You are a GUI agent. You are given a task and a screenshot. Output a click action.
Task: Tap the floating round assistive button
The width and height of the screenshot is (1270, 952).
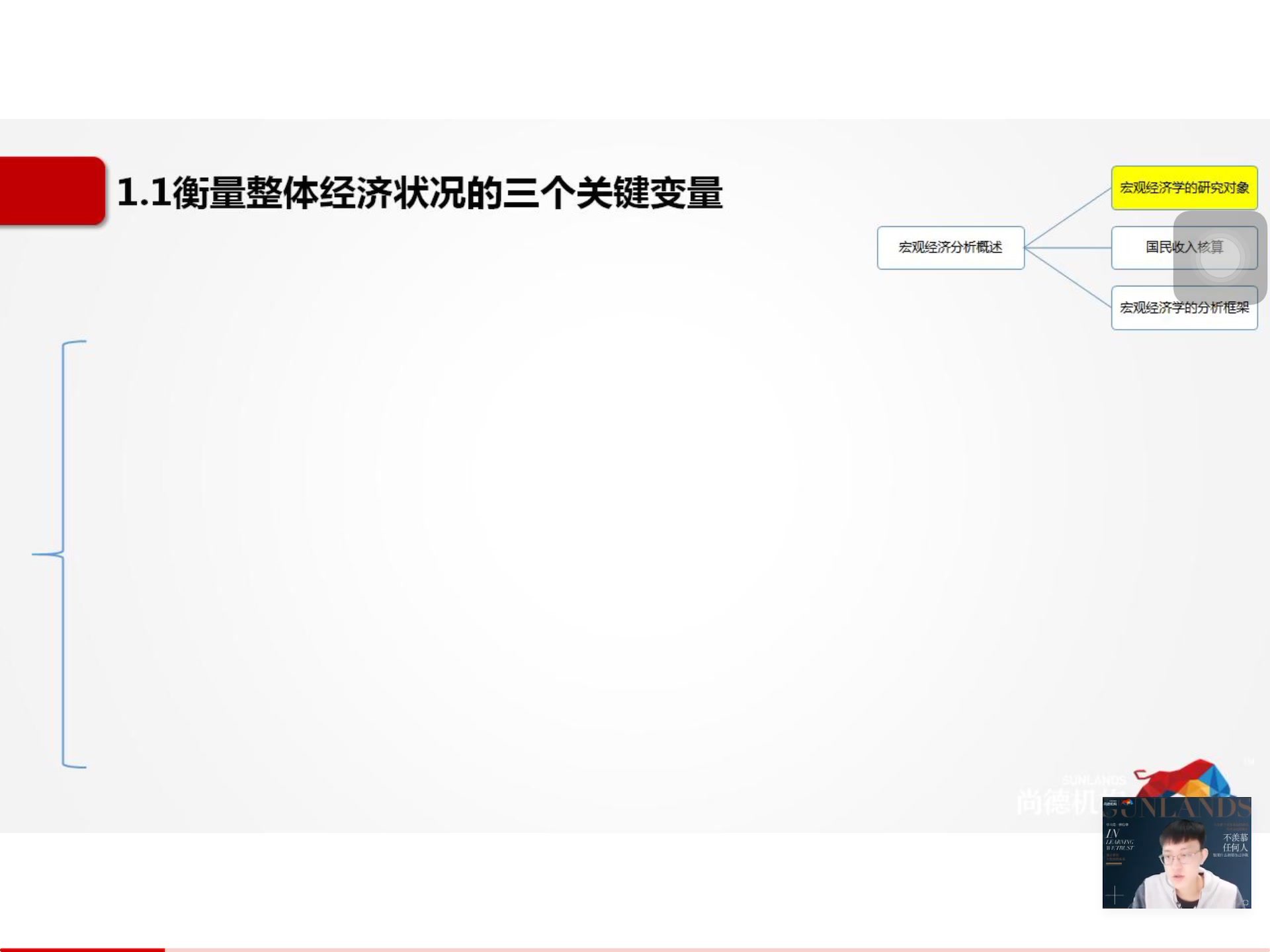click(x=1220, y=258)
